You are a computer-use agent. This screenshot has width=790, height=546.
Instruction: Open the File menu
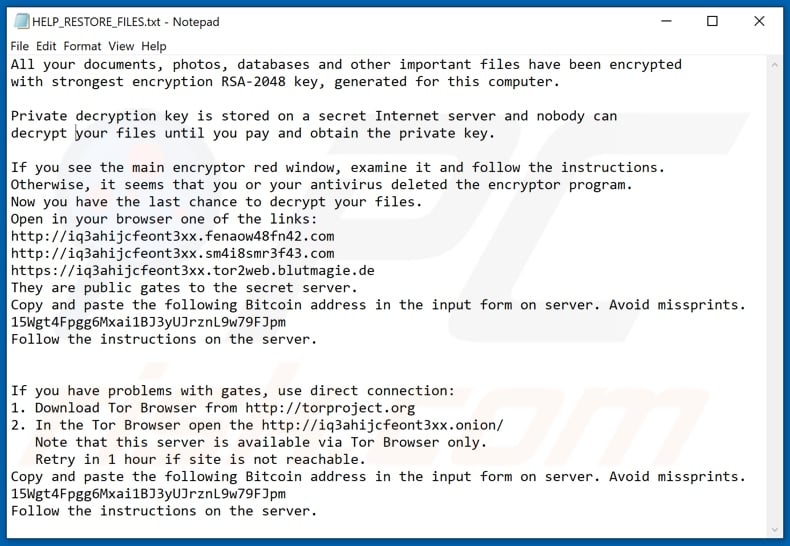20,46
